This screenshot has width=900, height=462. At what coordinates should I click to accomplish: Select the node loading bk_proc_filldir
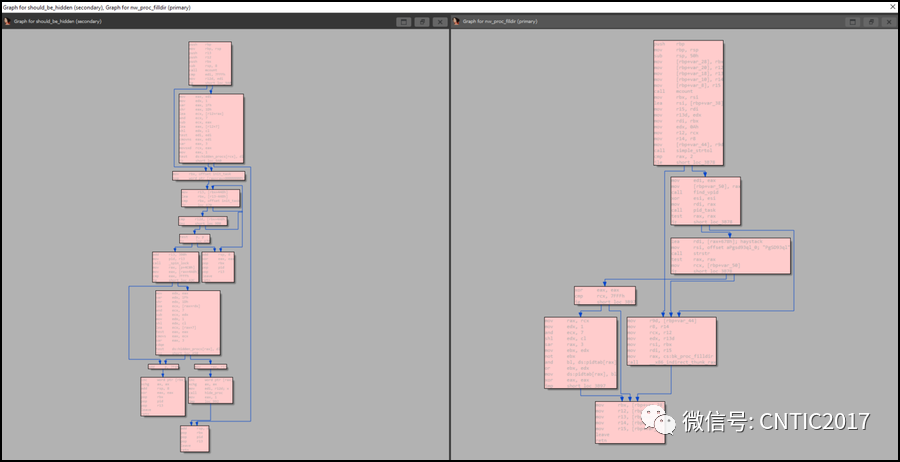pyautogui.click(x=671, y=341)
